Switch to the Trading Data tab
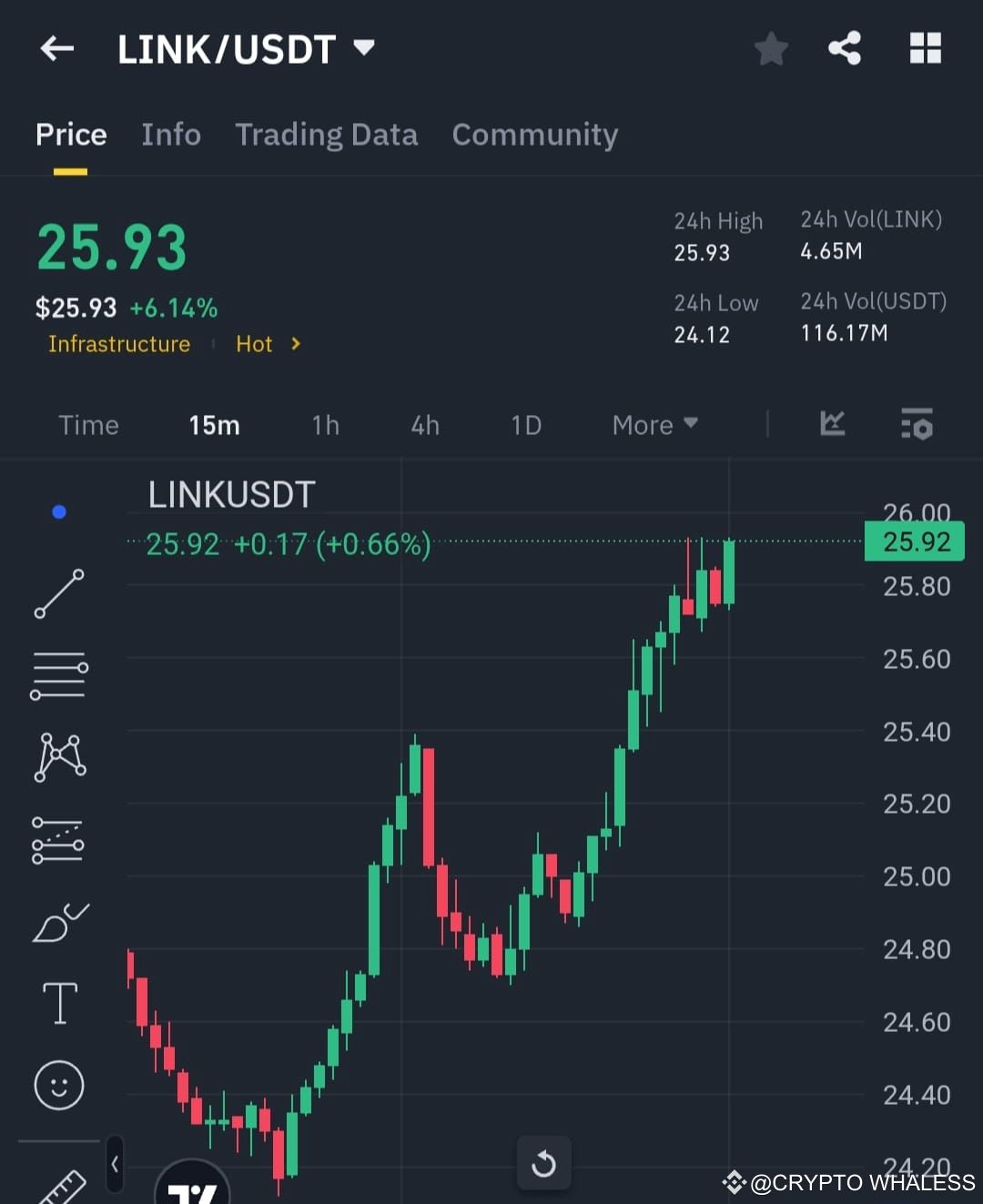Viewport: 983px width, 1204px height. [327, 135]
